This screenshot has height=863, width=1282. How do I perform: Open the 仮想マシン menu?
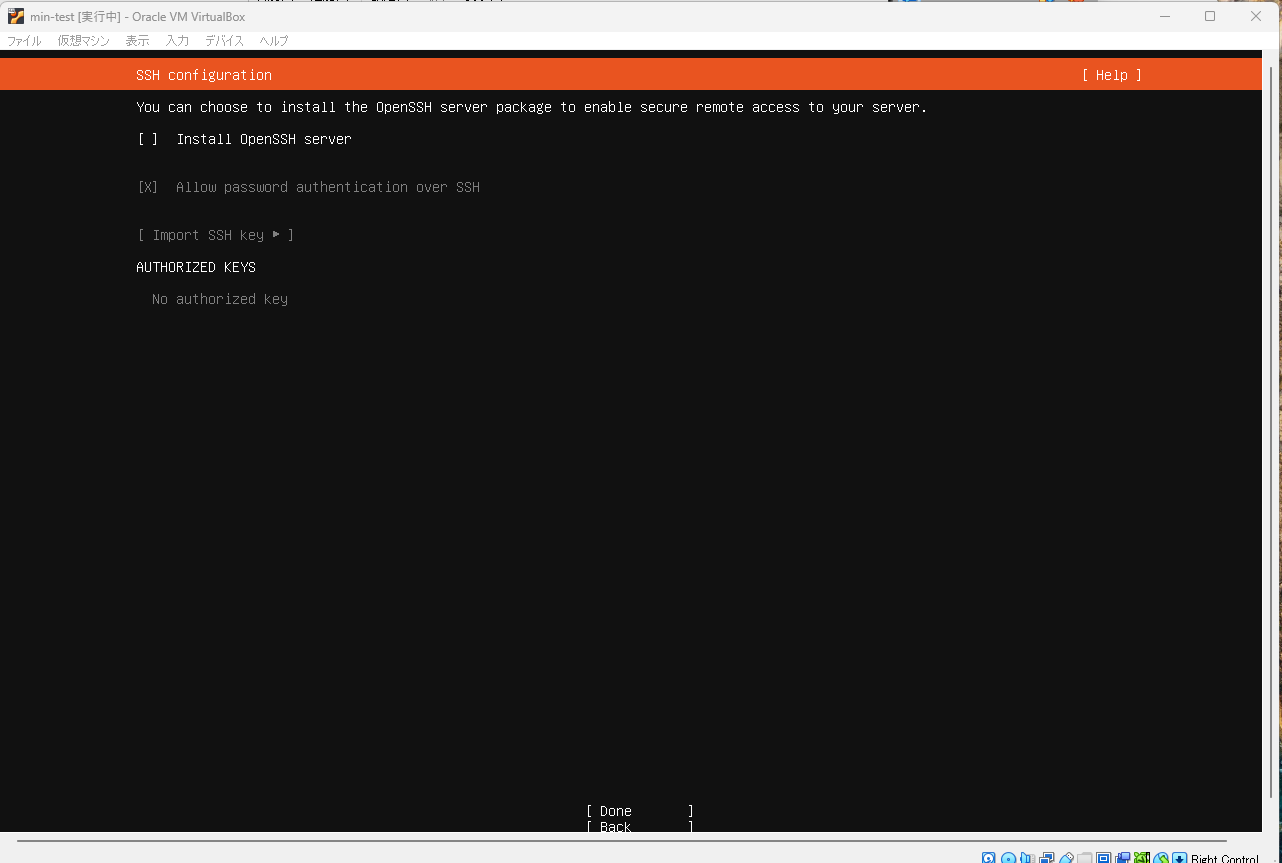point(82,41)
